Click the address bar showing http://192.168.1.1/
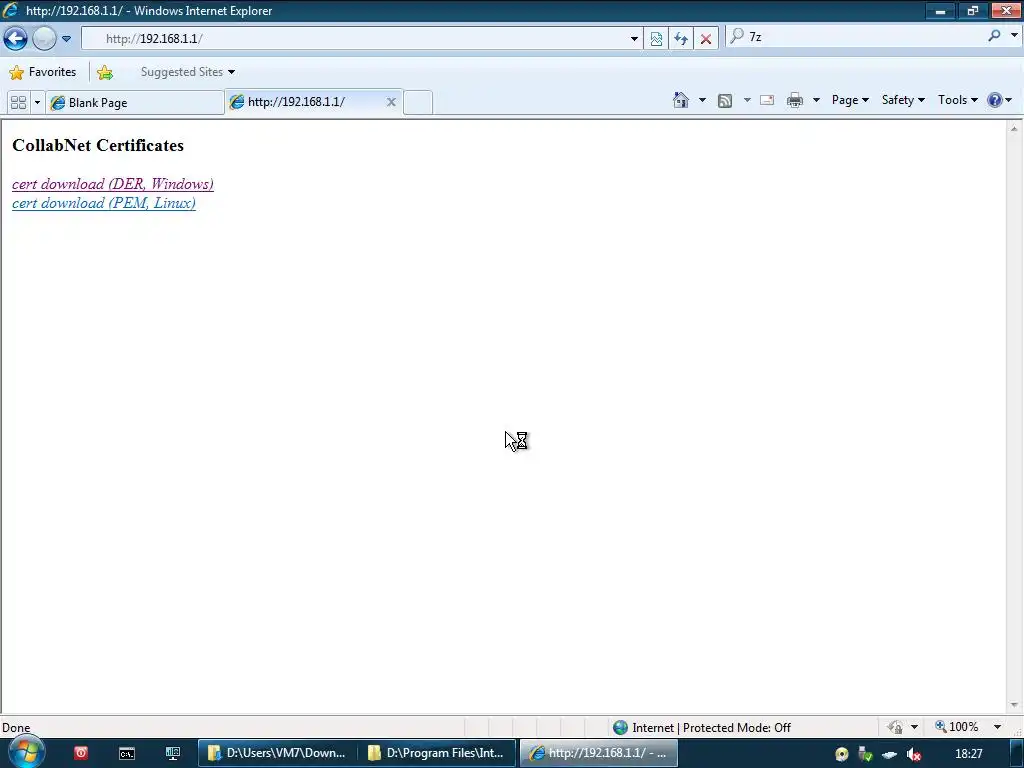Image resolution: width=1024 pixels, height=768 pixels. point(356,39)
